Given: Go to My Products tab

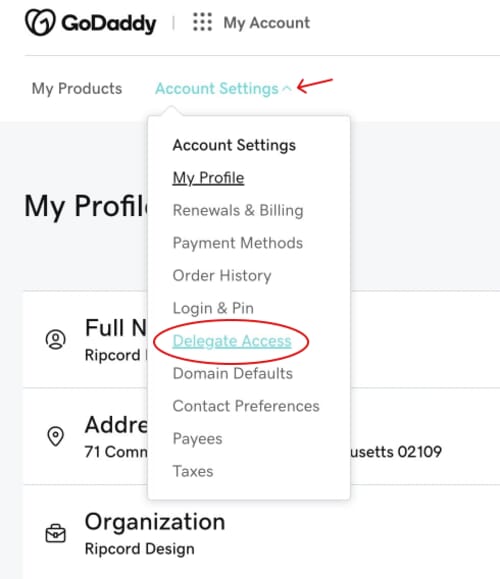Looking at the screenshot, I should click(x=77, y=89).
